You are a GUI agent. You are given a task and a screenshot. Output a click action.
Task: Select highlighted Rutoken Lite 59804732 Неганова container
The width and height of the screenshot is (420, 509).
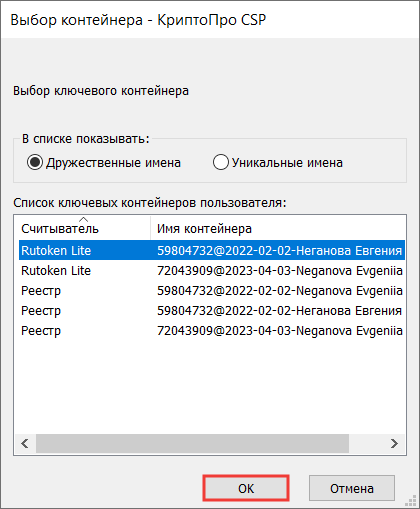click(212, 250)
